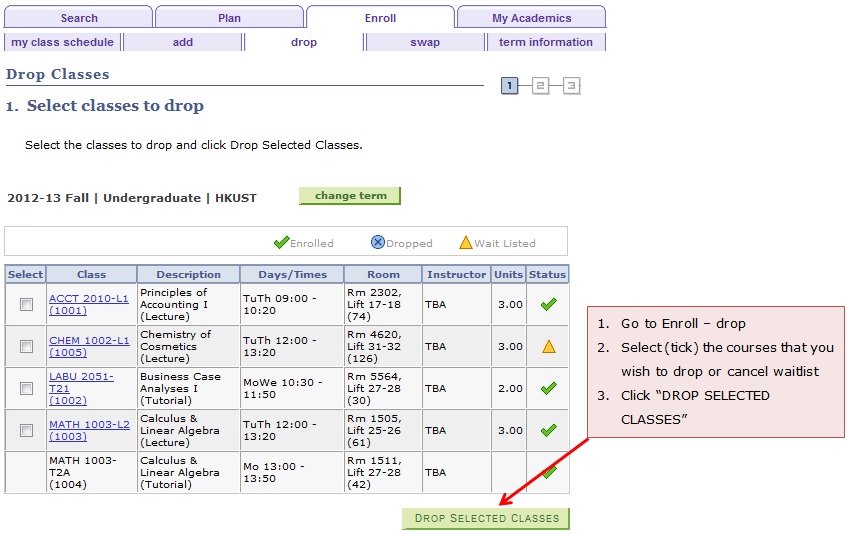Click the green status checkmark for MATH 1003-L2
The width and height of the screenshot is (847, 534).
point(548,430)
